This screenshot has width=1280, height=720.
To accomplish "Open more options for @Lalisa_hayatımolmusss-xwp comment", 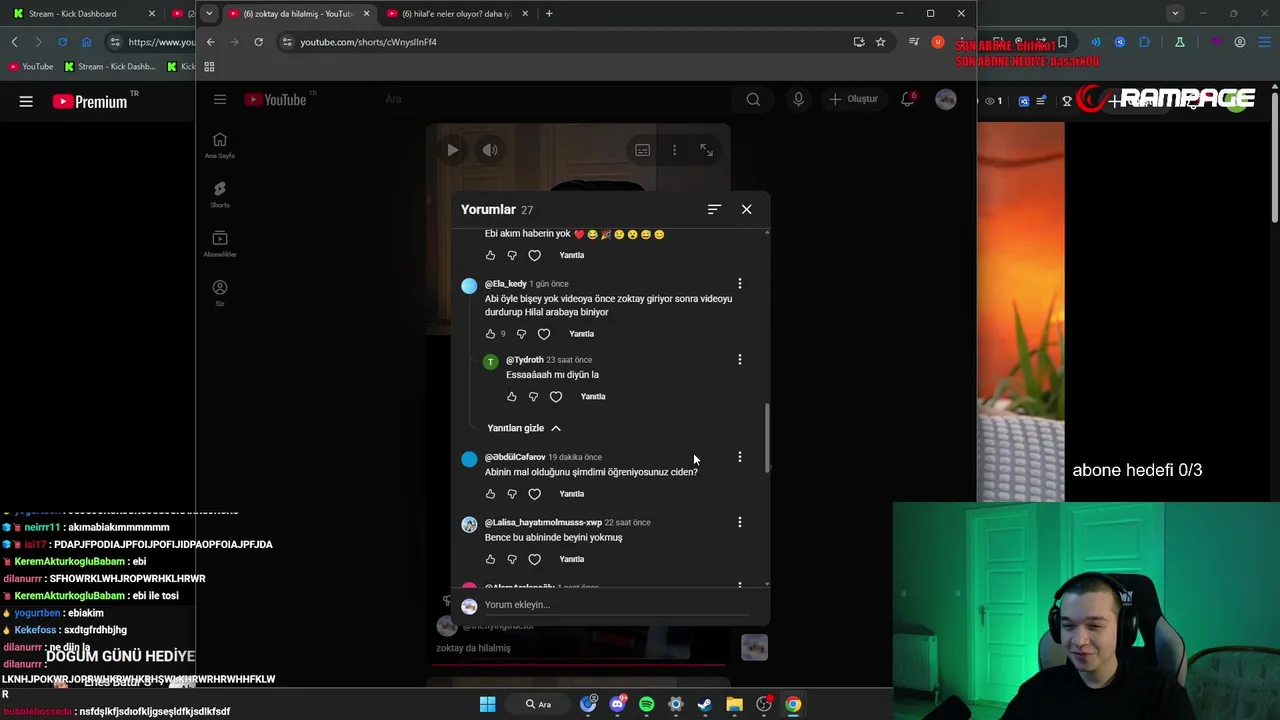I will [740, 522].
